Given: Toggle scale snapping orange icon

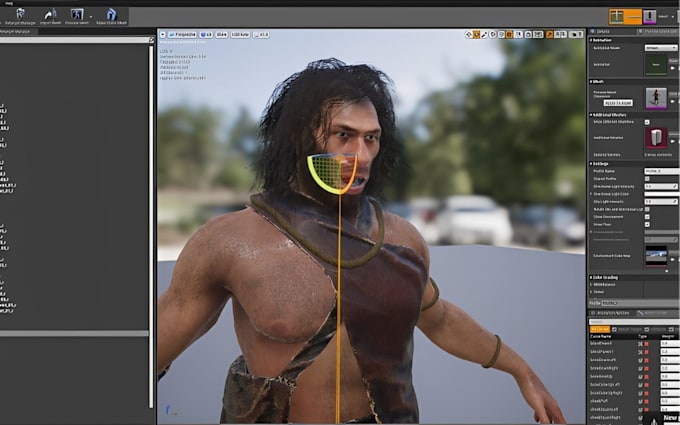Looking at the screenshot, I should (x=549, y=34).
